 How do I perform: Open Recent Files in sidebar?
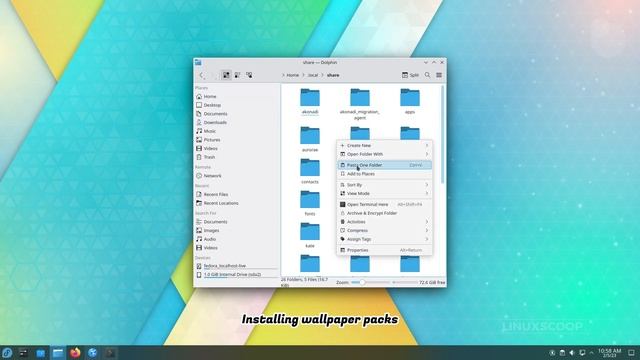pos(237,195)
